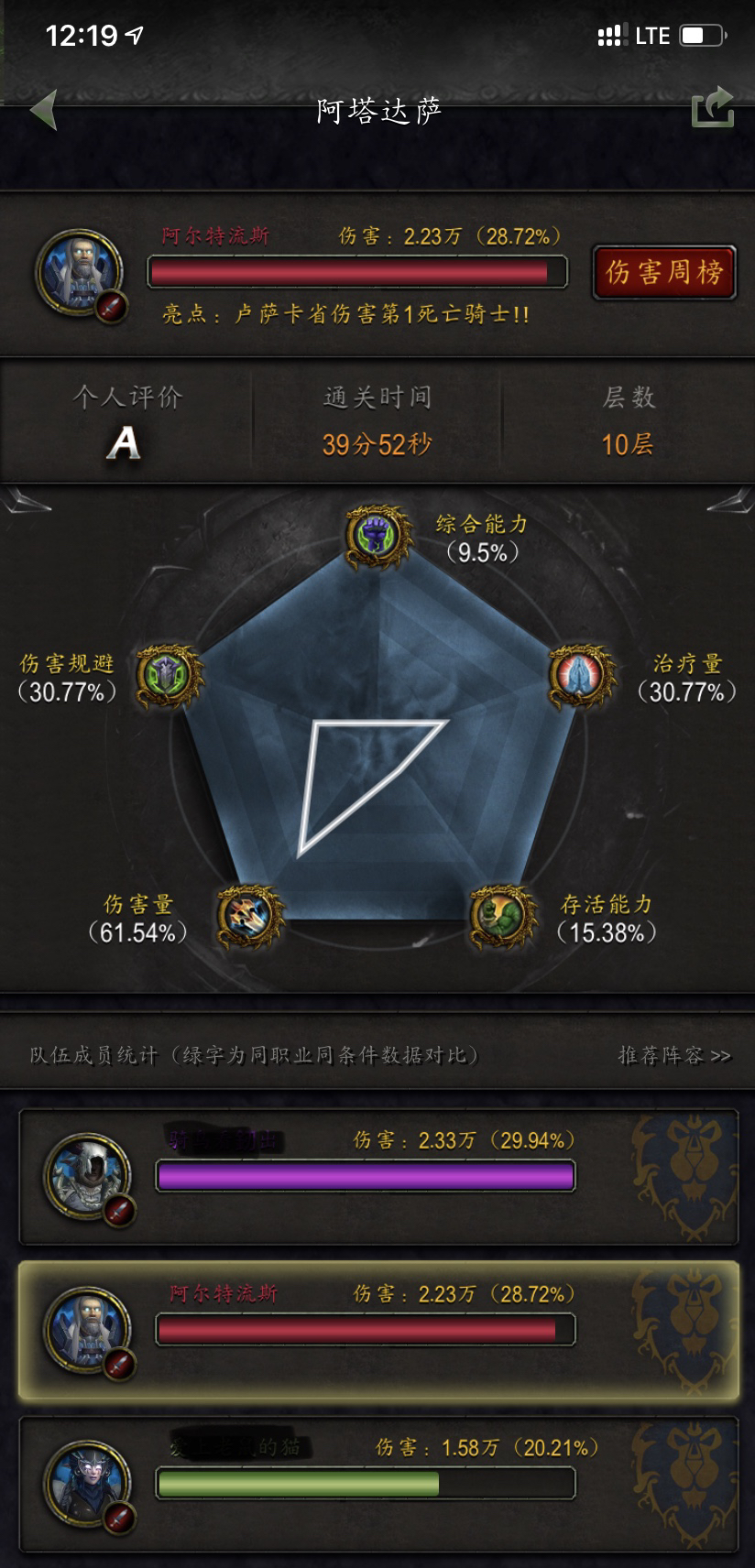Select the 层数 10层 panel
The image size is (755, 1568).
(x=628, y=421)
